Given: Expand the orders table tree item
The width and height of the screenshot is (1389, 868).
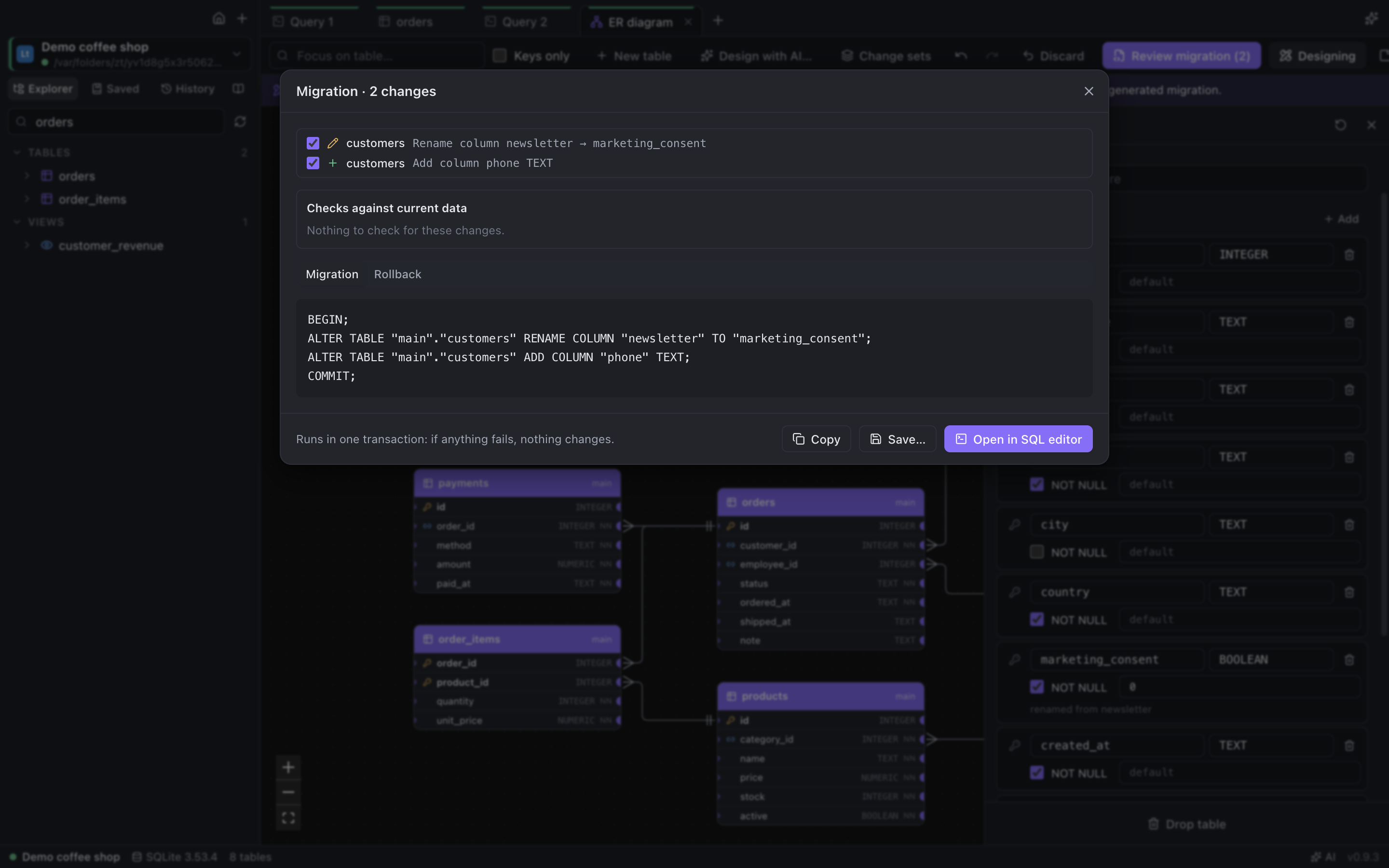Looking at the screenshot, I should [x=27, y=176].
